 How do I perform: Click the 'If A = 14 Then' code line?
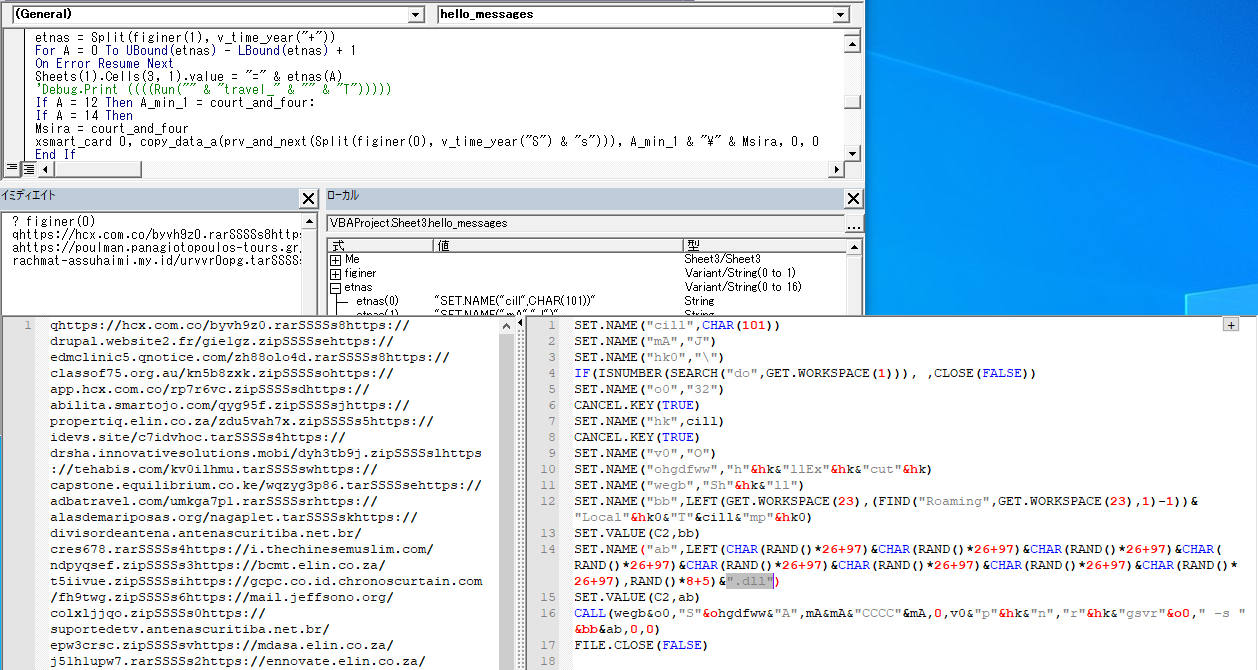click(x=84, y=115)
